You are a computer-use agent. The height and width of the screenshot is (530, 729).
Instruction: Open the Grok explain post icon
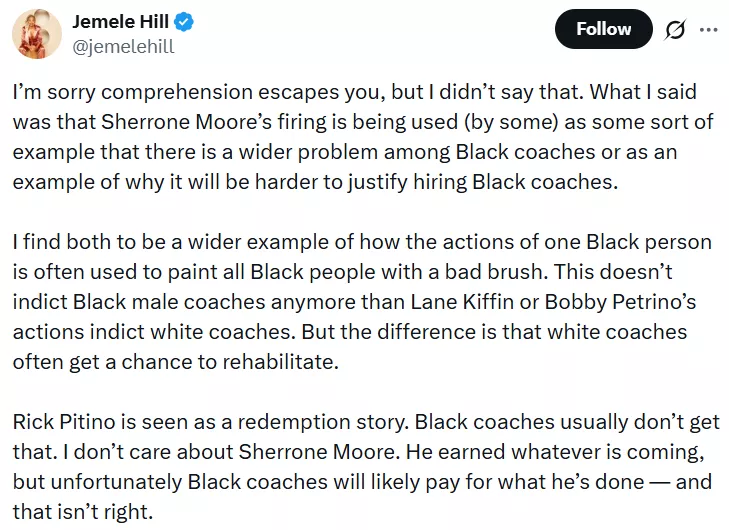pyautogui.click(x=675, y=30)
